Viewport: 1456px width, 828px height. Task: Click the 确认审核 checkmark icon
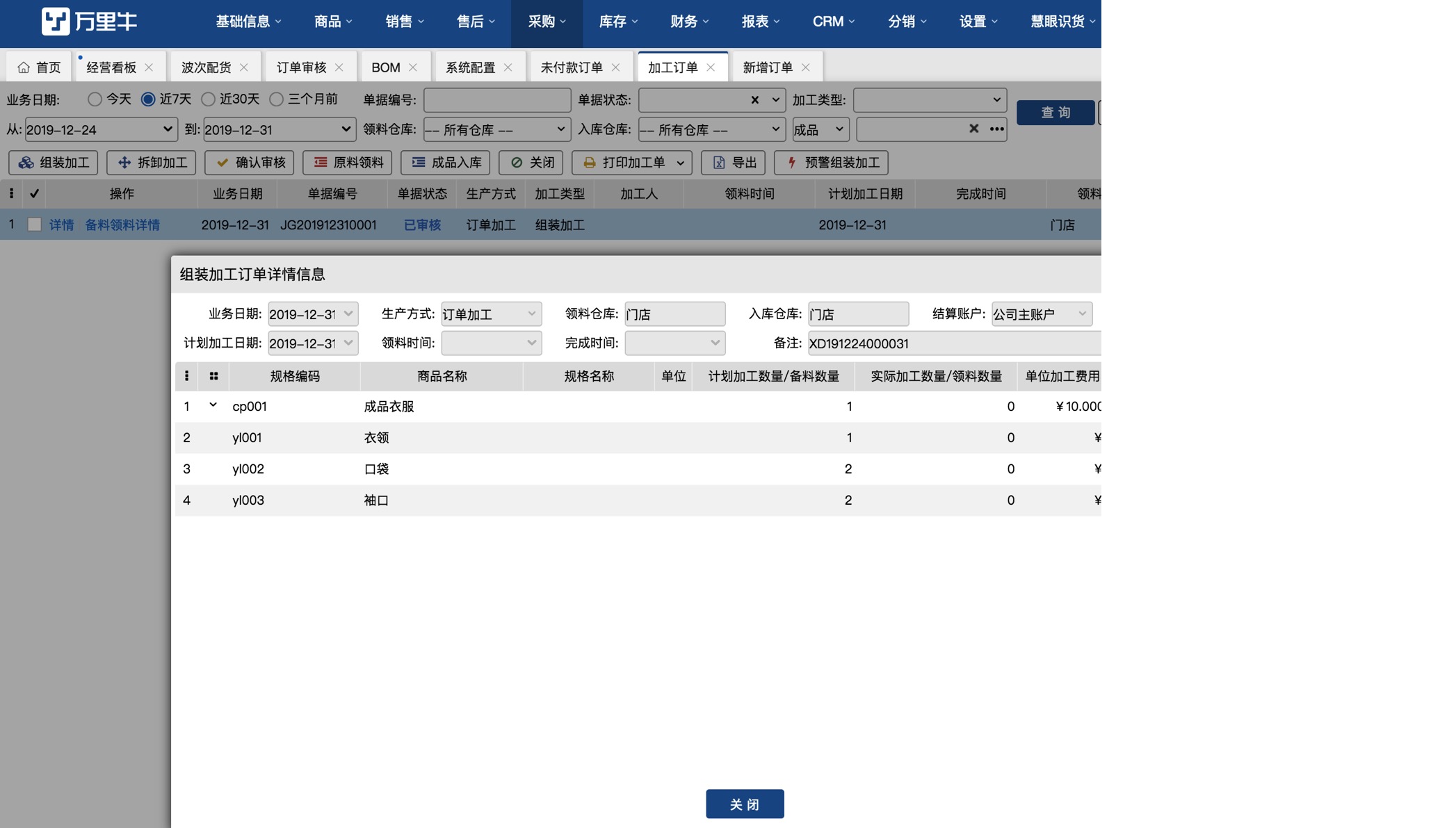click(223, 163)
